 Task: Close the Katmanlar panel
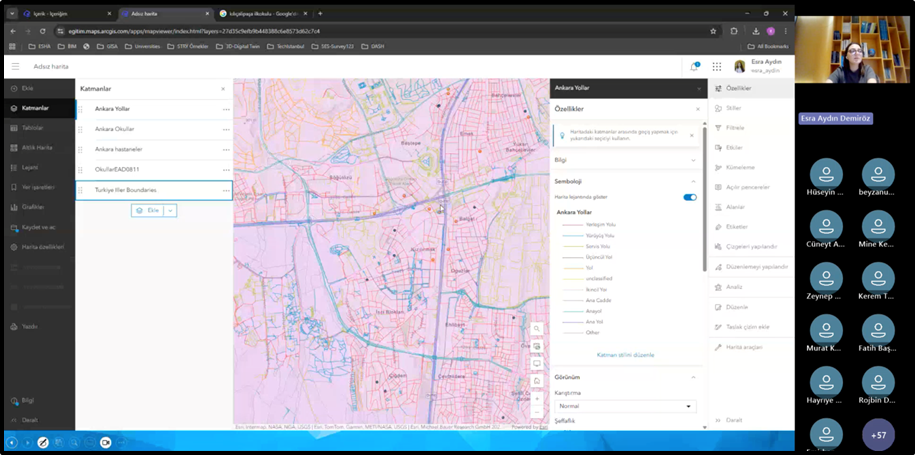tap(223, 89)
